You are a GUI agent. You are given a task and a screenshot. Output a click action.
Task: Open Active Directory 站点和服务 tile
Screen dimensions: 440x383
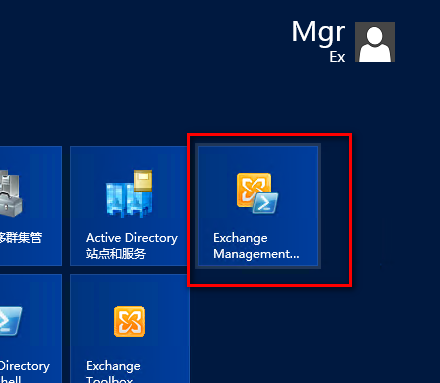(x=129, y=206)
